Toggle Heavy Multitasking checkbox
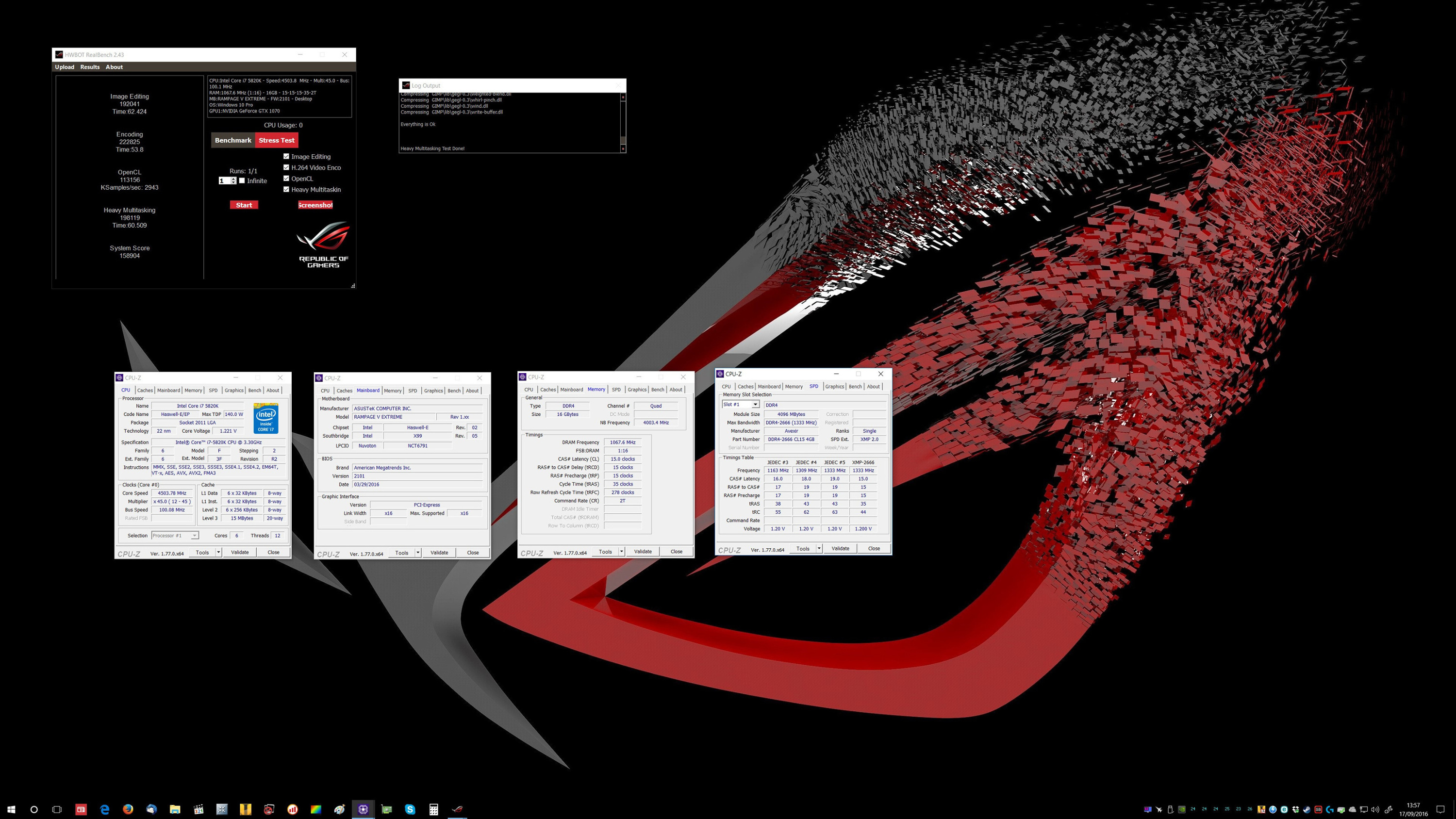The width and height of the screenshot is (1456, 819). [286, 189]
